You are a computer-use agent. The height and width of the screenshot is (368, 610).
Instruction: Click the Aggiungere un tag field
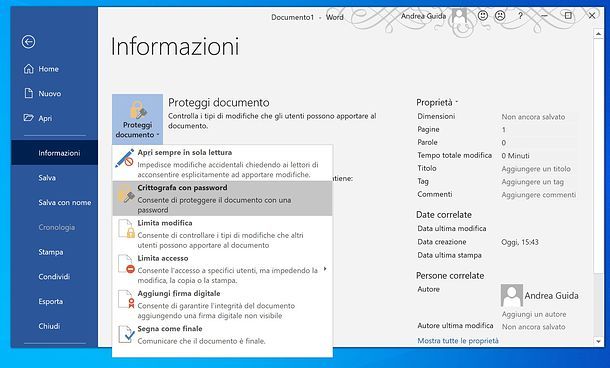click(x=532, y=182)
